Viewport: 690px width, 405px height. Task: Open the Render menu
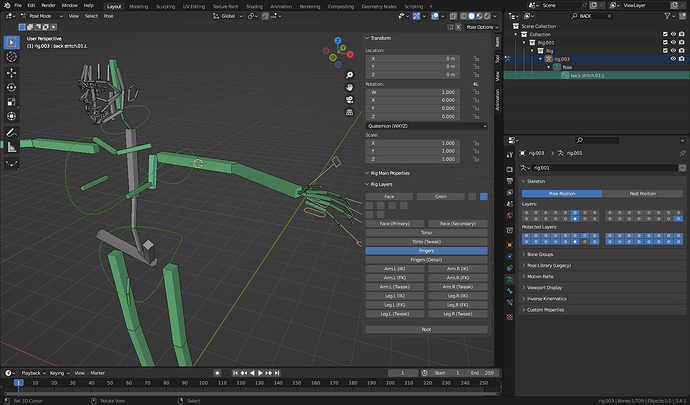(48, 5)
